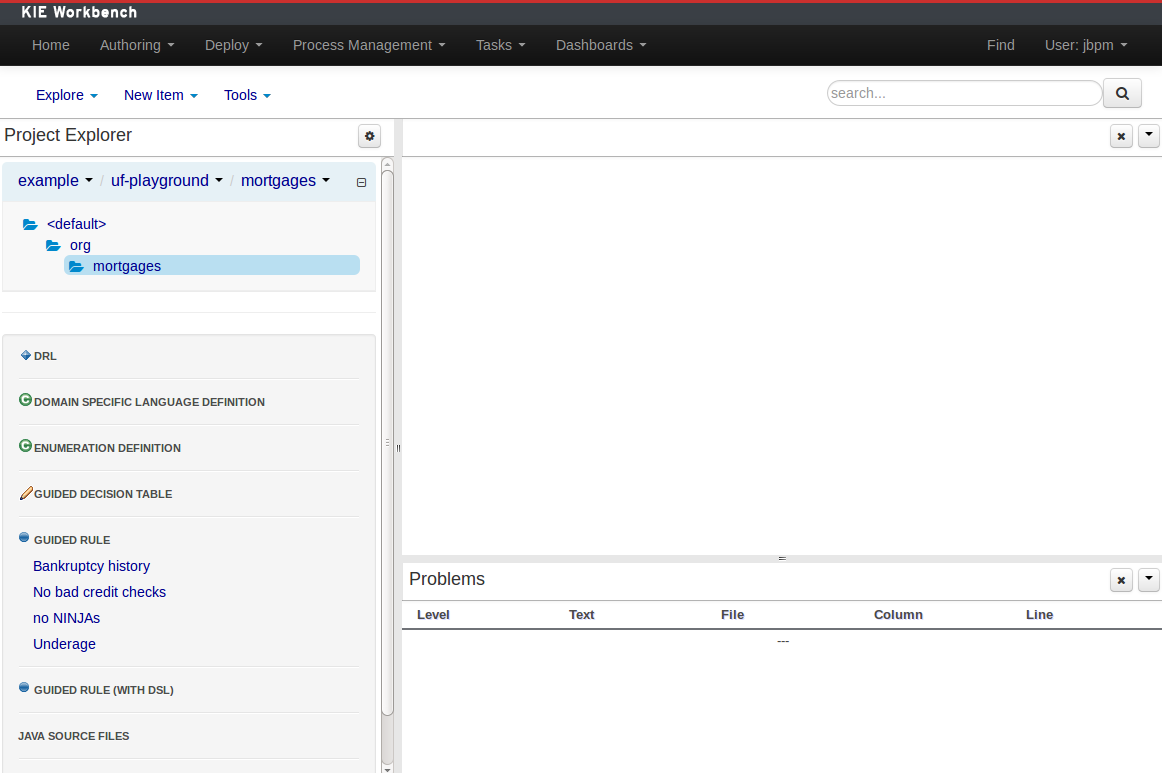Open the Problems panel dropdown arrow

(x=1149, y=579)
